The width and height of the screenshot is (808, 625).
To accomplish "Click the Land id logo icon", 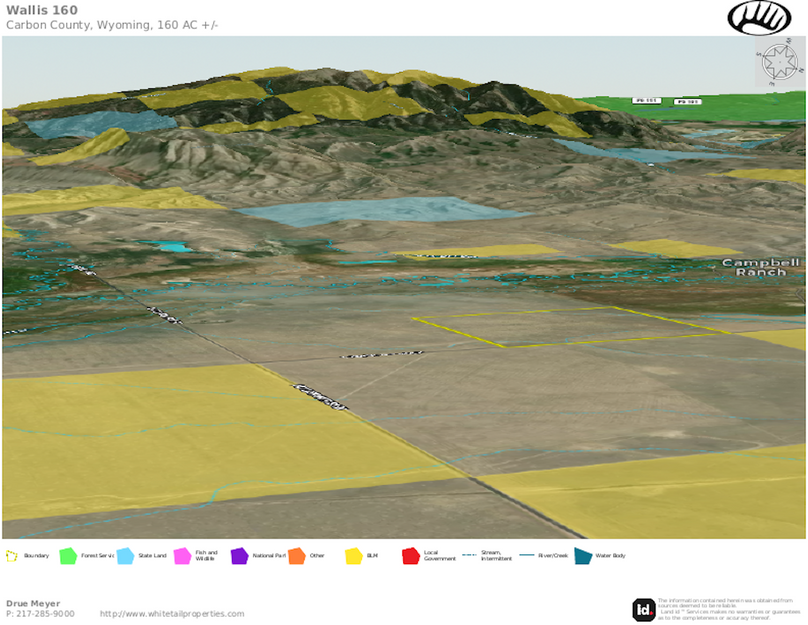I will (644, 609).
